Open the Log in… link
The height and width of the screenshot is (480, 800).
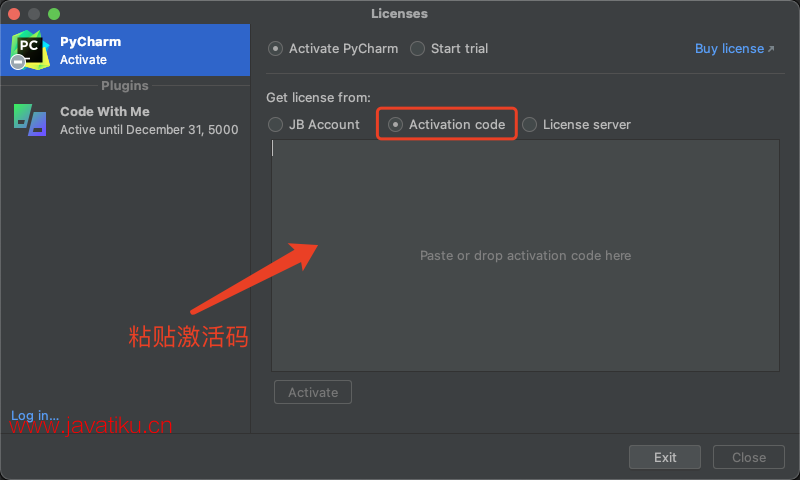(x=35, y=415)
